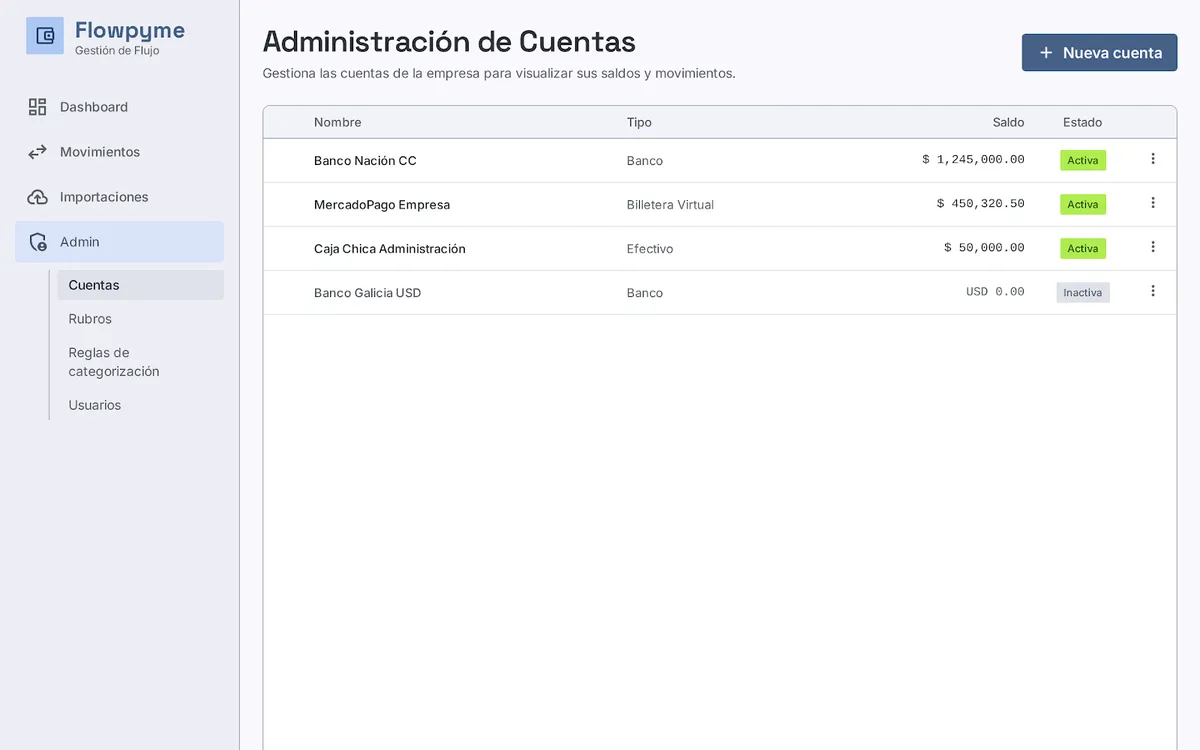Image resolution: width=1200 pixels, height=750 pixels.
Task: Click the $ 450,320.50 balance
Action: tap(981, 204)
